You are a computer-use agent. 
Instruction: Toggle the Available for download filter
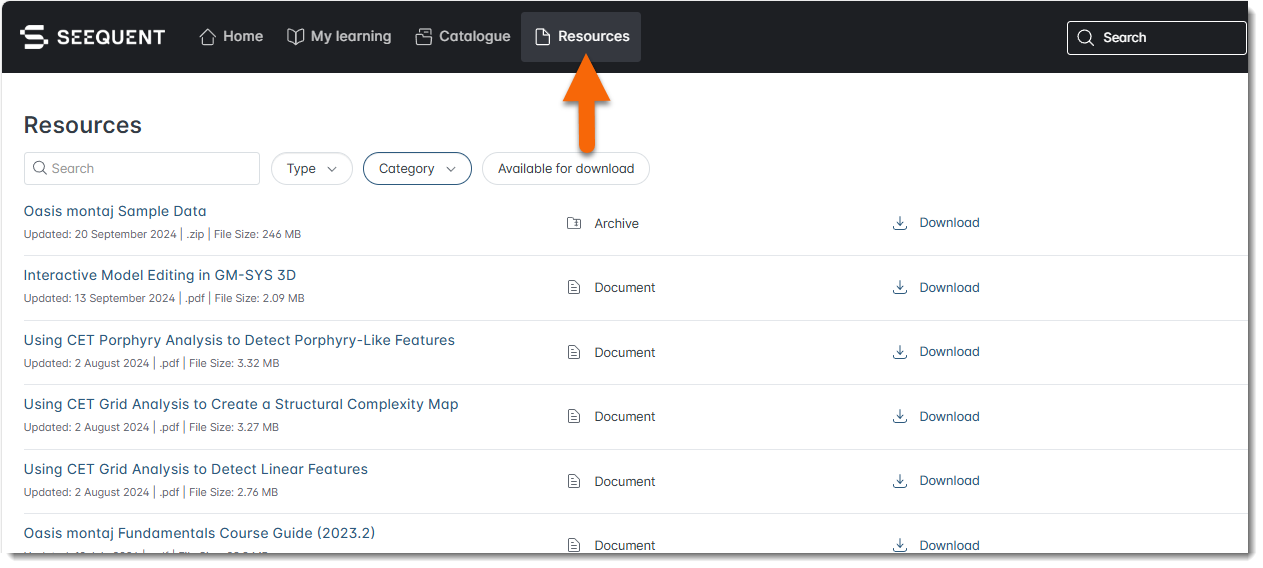point(565,169)
